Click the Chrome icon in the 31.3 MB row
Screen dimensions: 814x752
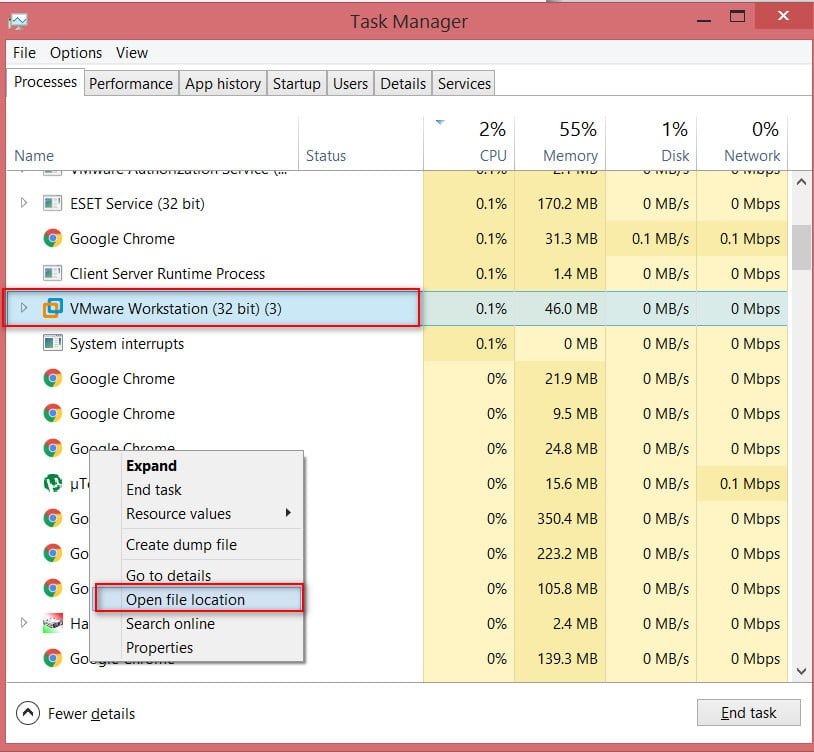tap(52, 239)
